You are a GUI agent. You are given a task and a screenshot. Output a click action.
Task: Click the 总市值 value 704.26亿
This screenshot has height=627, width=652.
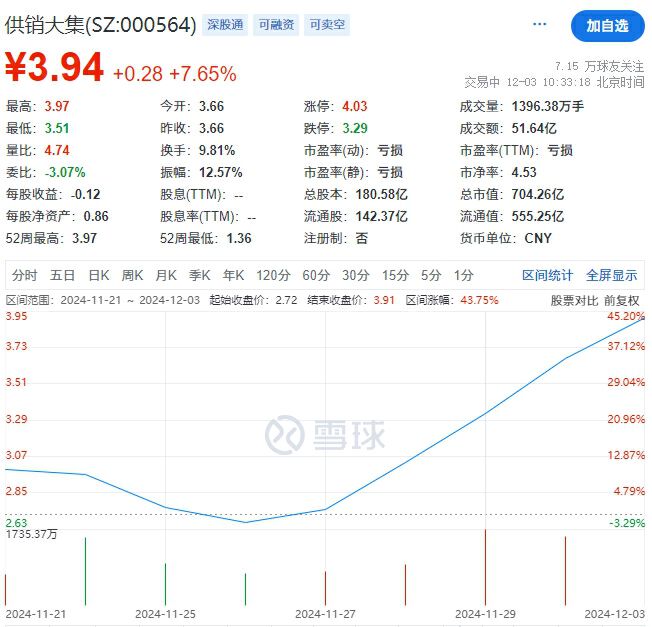pyautogui.click(x=538, y=195)
